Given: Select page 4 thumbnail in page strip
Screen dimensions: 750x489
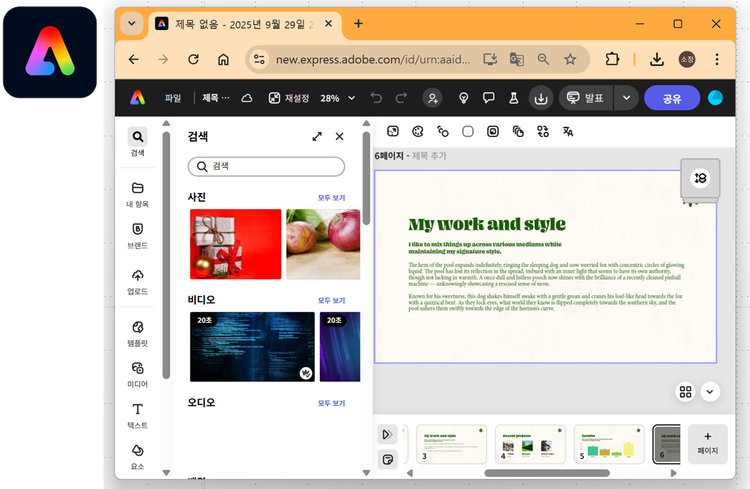Looking at the screenshot, I should tap(530, 445).
